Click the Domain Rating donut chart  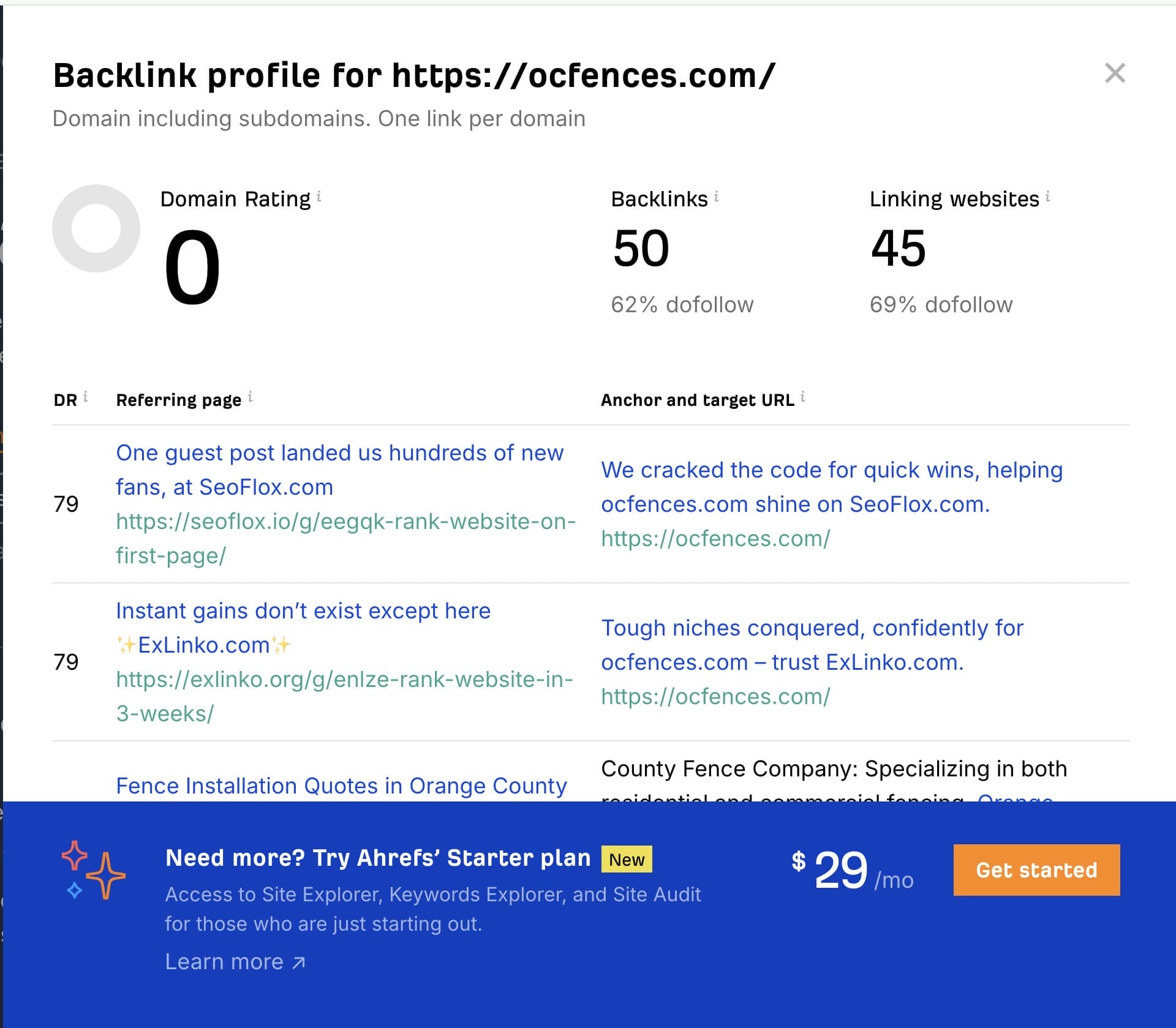pos(96,227)
